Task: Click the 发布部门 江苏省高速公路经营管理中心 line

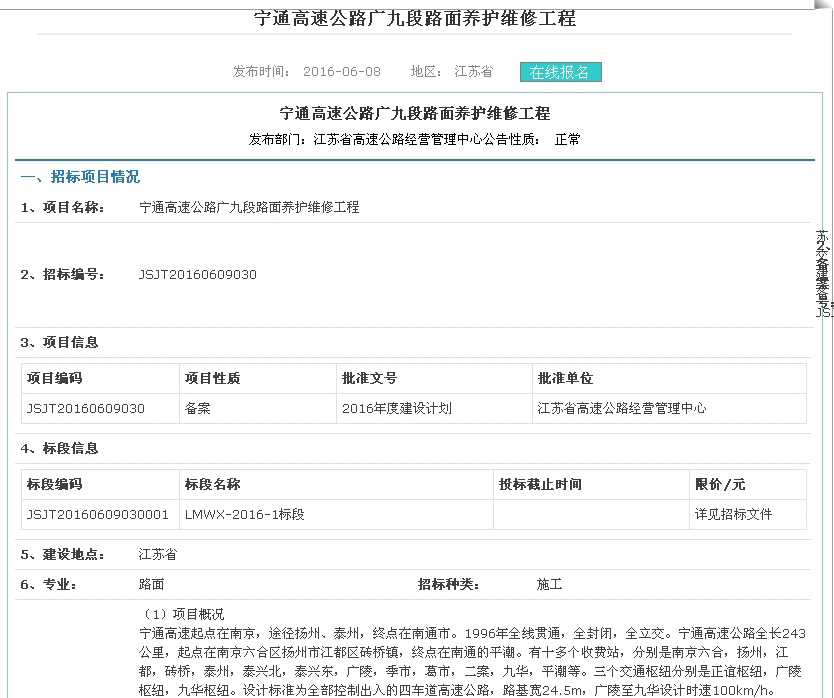Action: click(414, 139)
